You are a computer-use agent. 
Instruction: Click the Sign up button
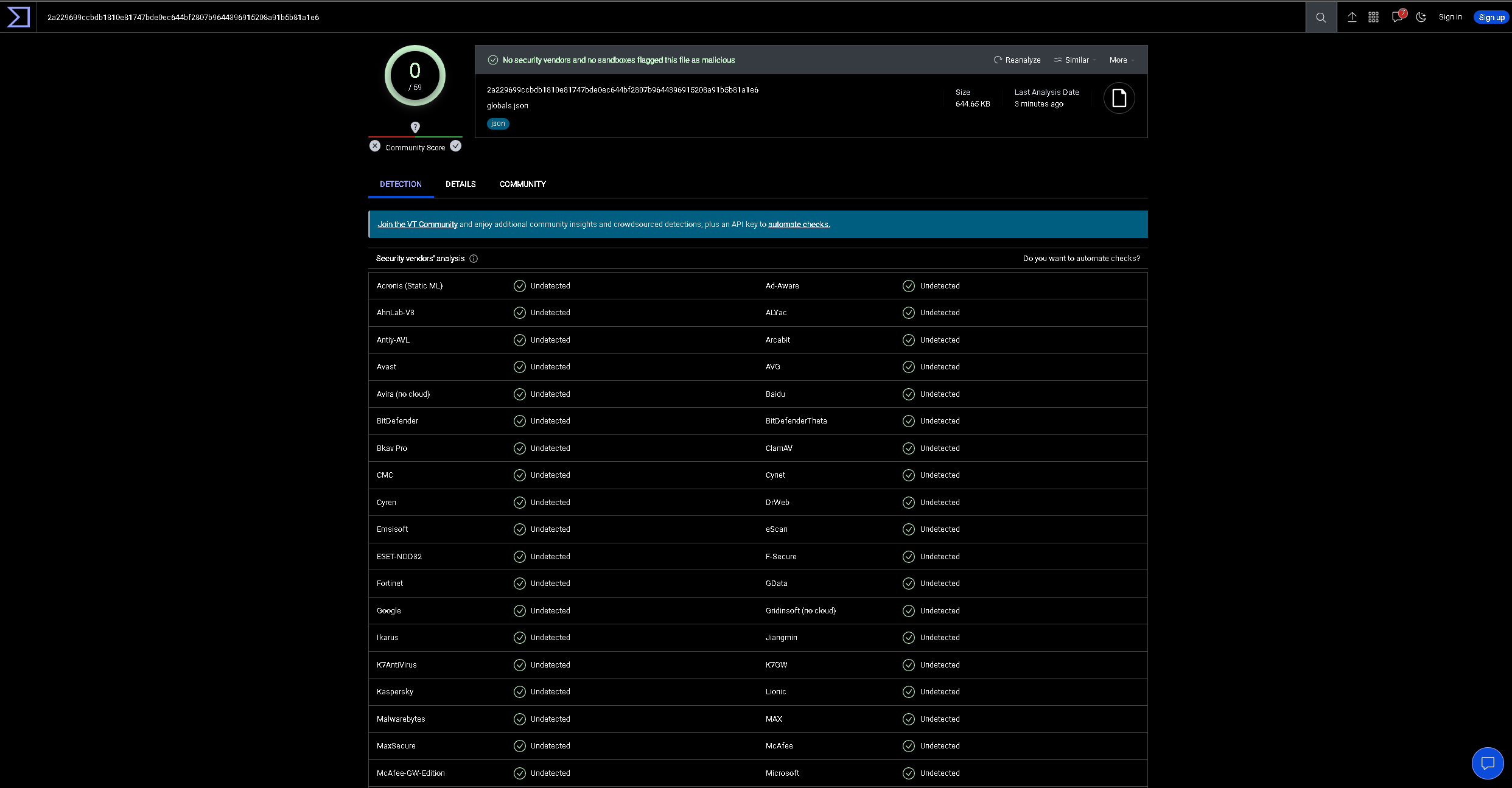tap(1491, 17)
